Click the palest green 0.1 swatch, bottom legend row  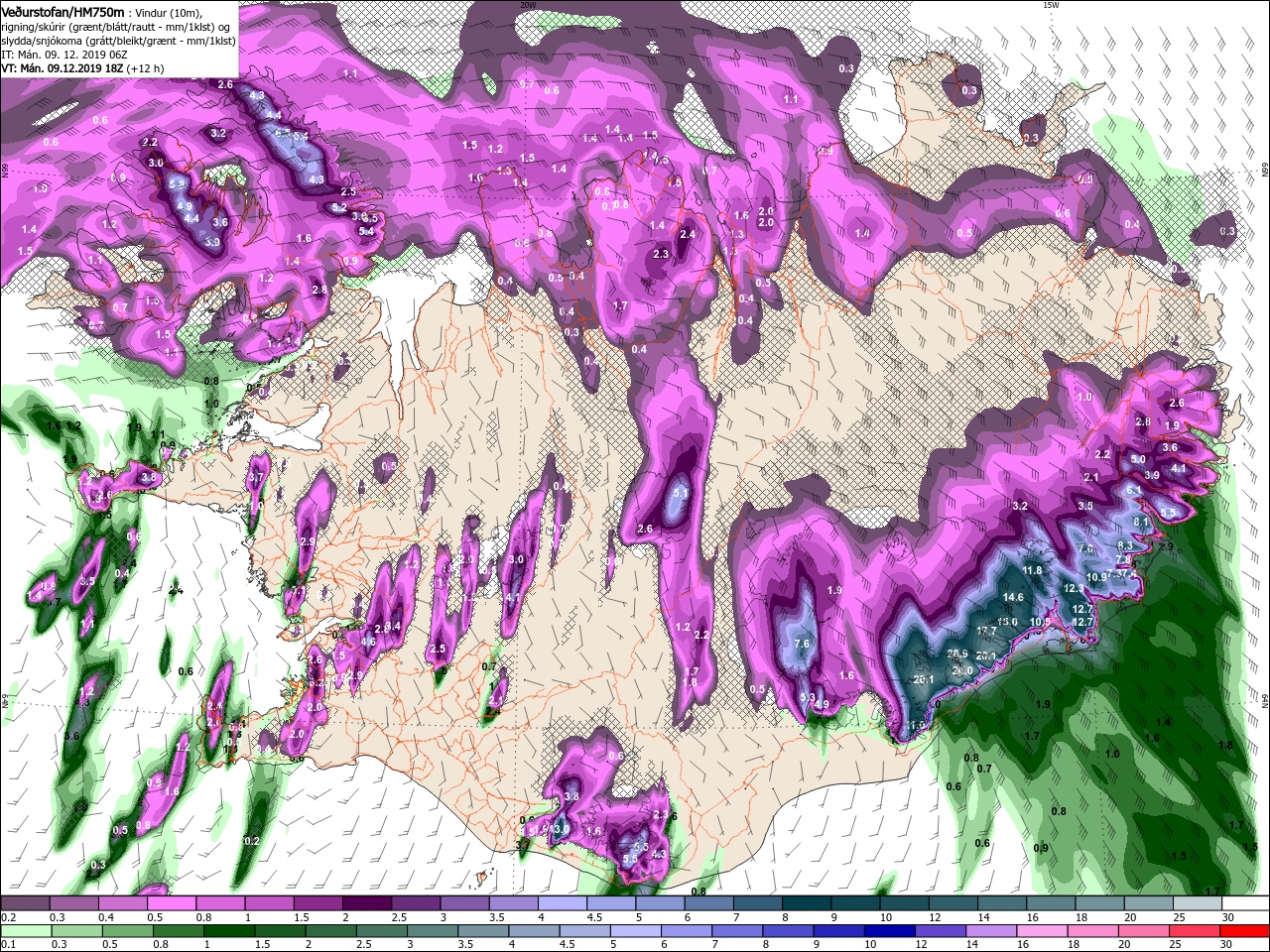pyautogui.click(x=25, y=931)
